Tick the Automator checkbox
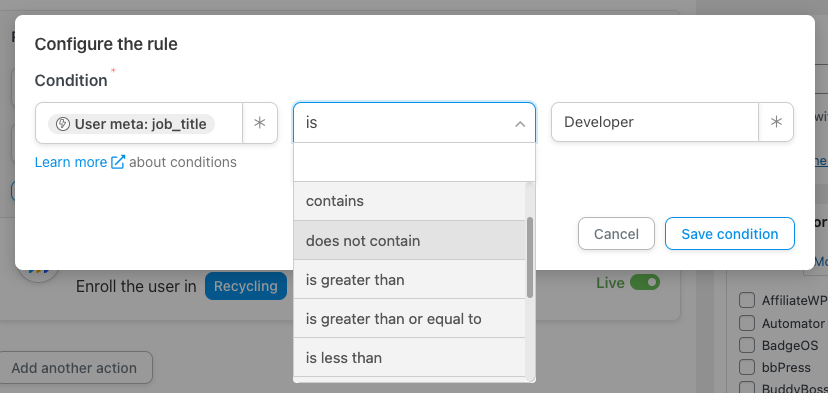The width and height of the screenshot is (828, 393). 747,323
